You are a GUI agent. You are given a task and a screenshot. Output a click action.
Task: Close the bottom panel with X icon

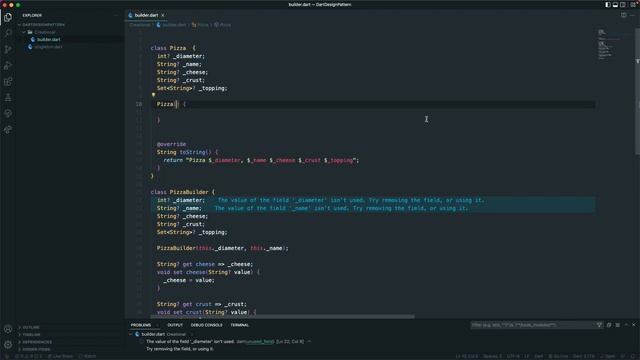(x=634, y=325)
